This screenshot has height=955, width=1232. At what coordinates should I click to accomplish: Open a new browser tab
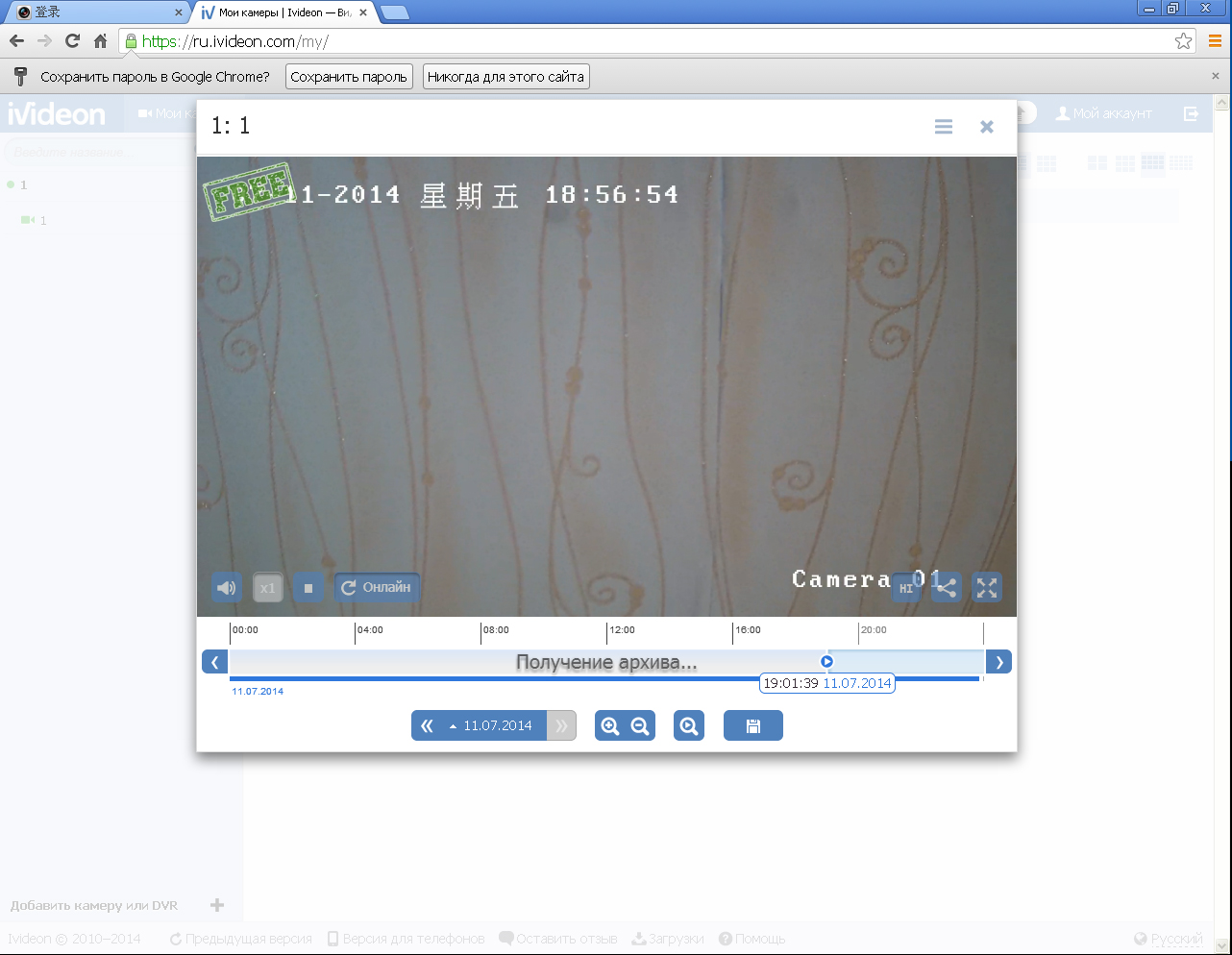[x=395, y=12]
